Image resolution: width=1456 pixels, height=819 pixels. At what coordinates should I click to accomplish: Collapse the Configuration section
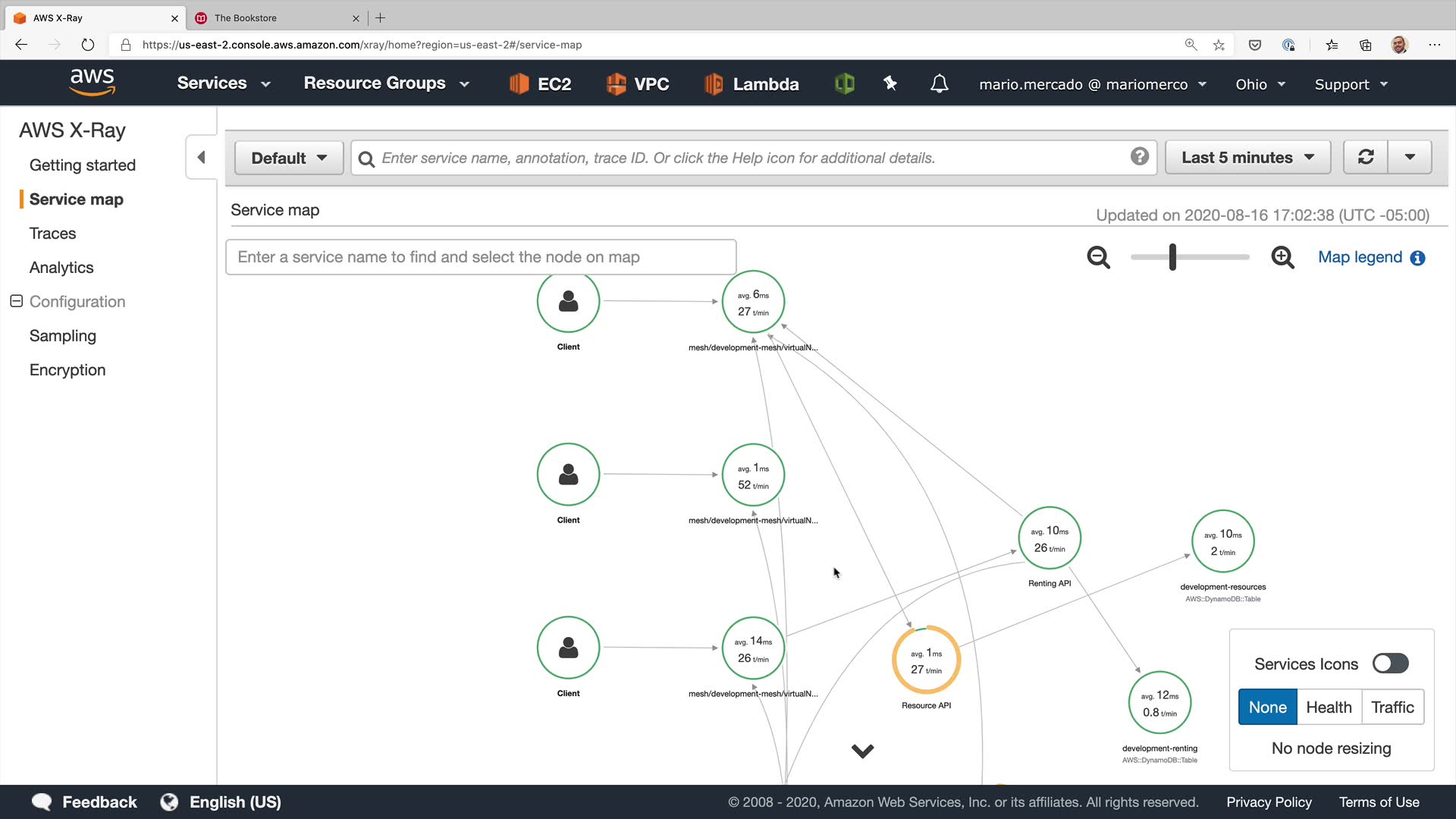point(17,301)
